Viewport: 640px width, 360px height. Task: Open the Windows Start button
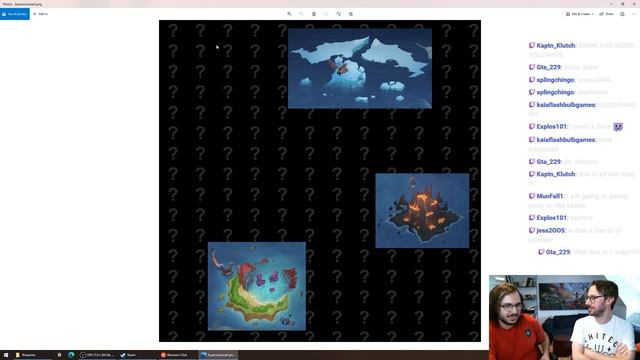tap(6, 355)
